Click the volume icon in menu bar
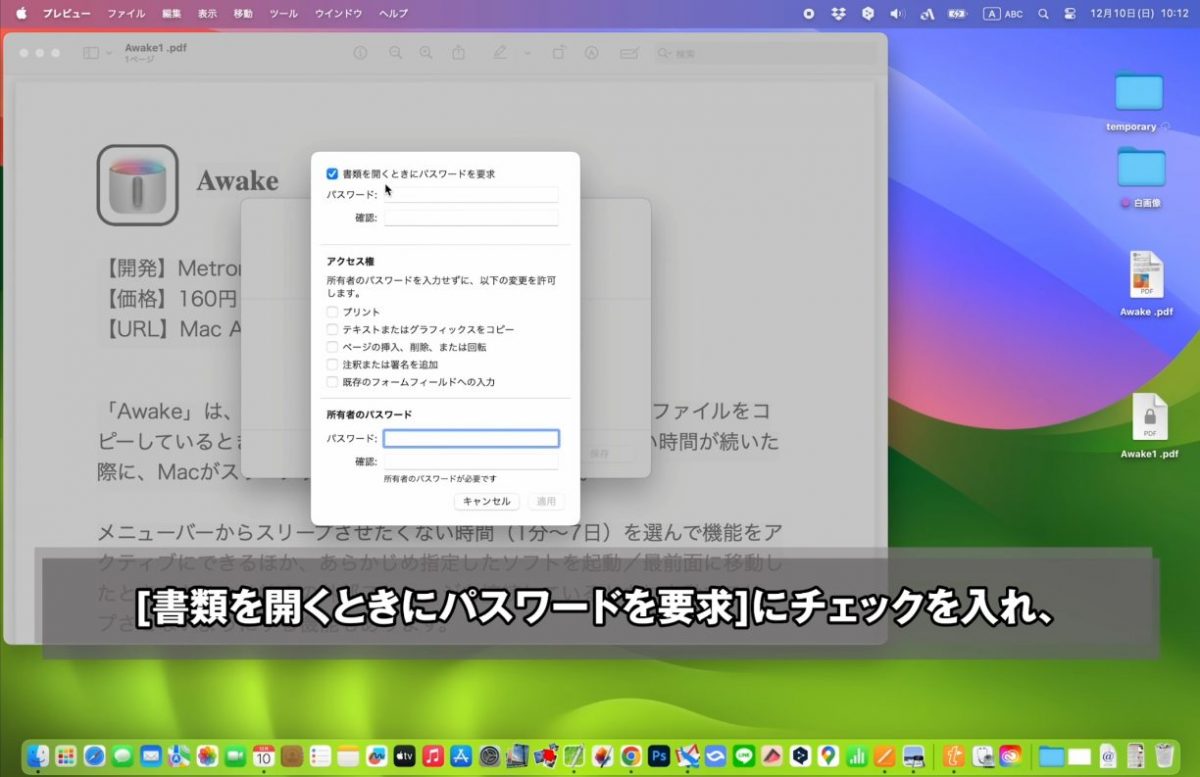The height and width of the screenshot is (777, 1200). tap(897, 14)
